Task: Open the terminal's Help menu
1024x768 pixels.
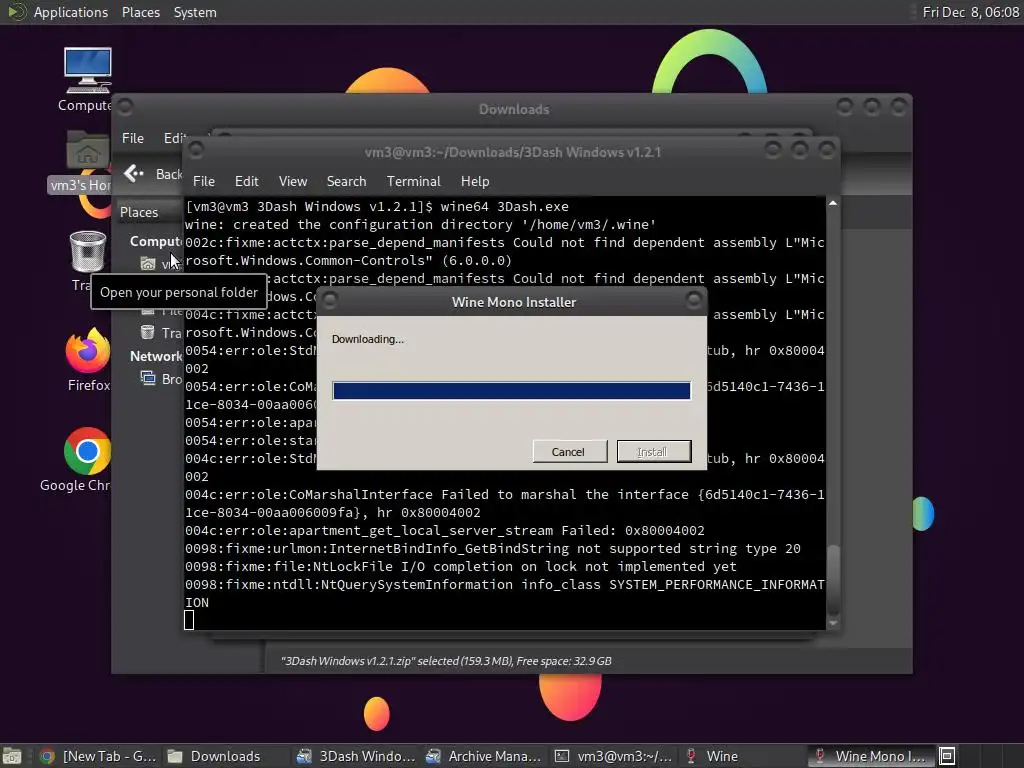Action: tap(475, 181)
